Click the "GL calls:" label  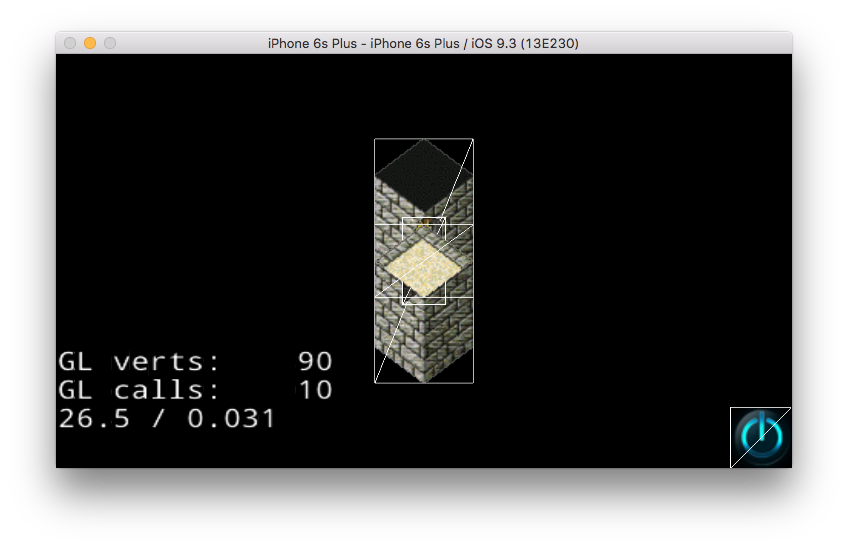(139, 389)
